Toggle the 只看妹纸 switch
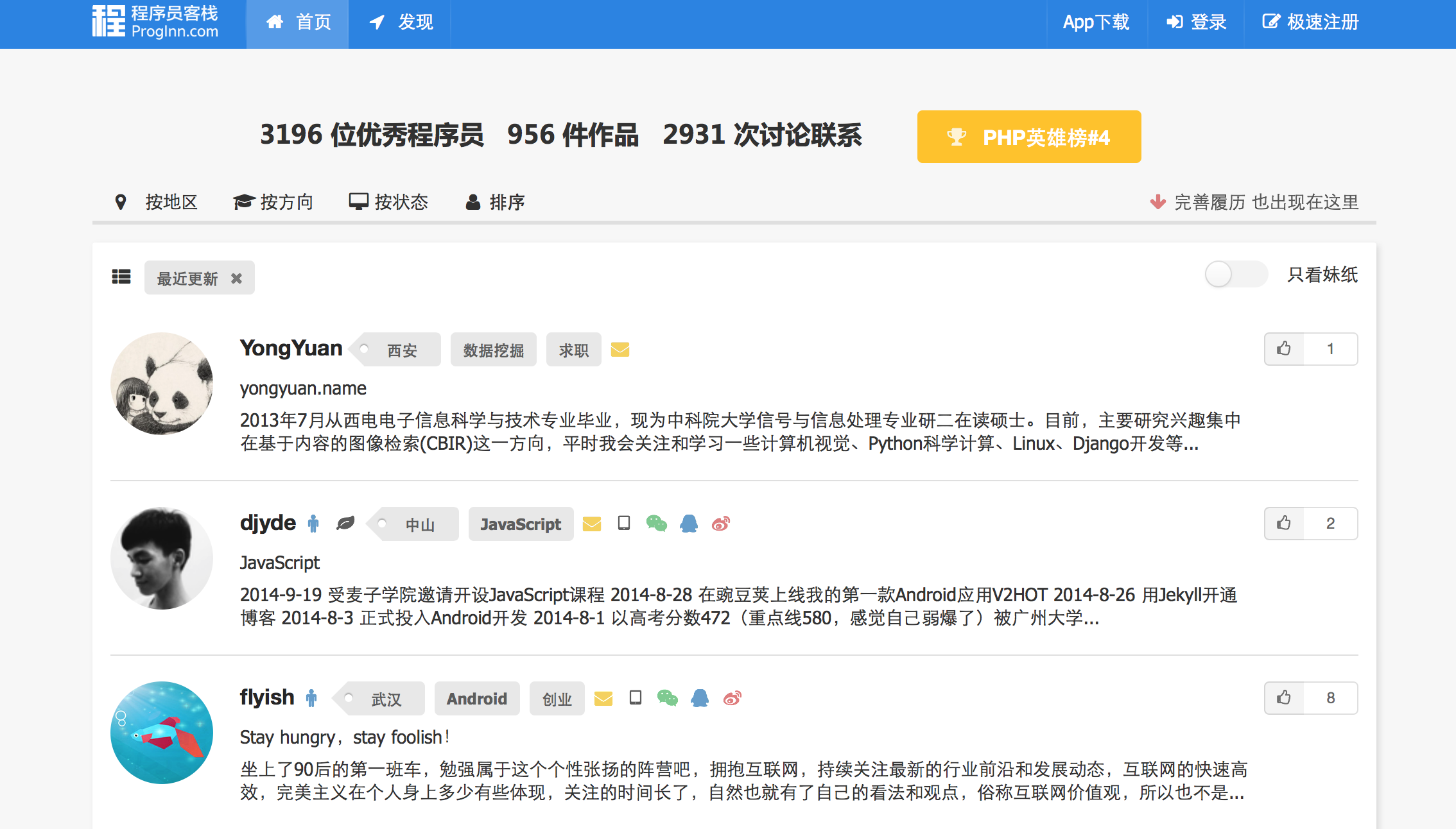 (1236, 275)
